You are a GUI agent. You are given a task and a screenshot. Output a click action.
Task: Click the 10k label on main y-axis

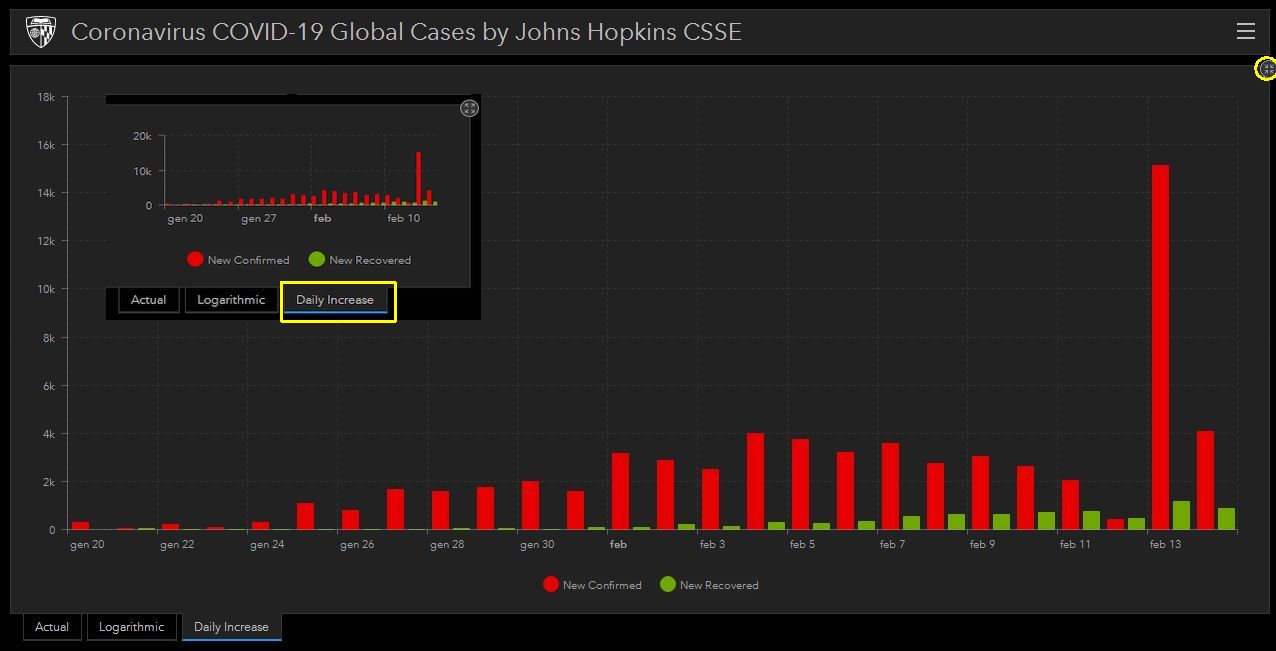click(46, 289)
